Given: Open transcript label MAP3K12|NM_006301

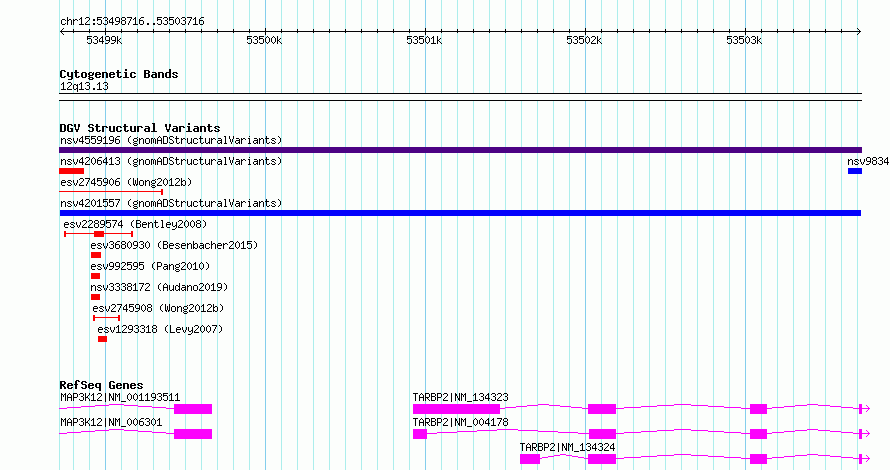Looking at the screenshot, I should pyautogui.click(x=111, y=422).
